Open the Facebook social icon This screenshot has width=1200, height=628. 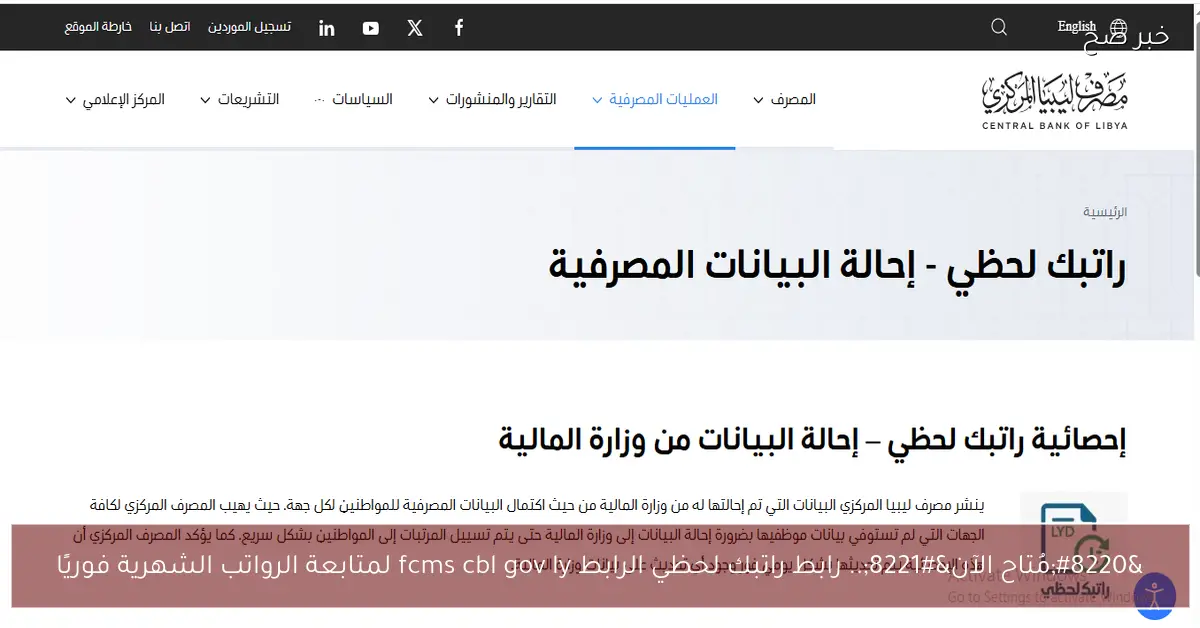[458, 27]
